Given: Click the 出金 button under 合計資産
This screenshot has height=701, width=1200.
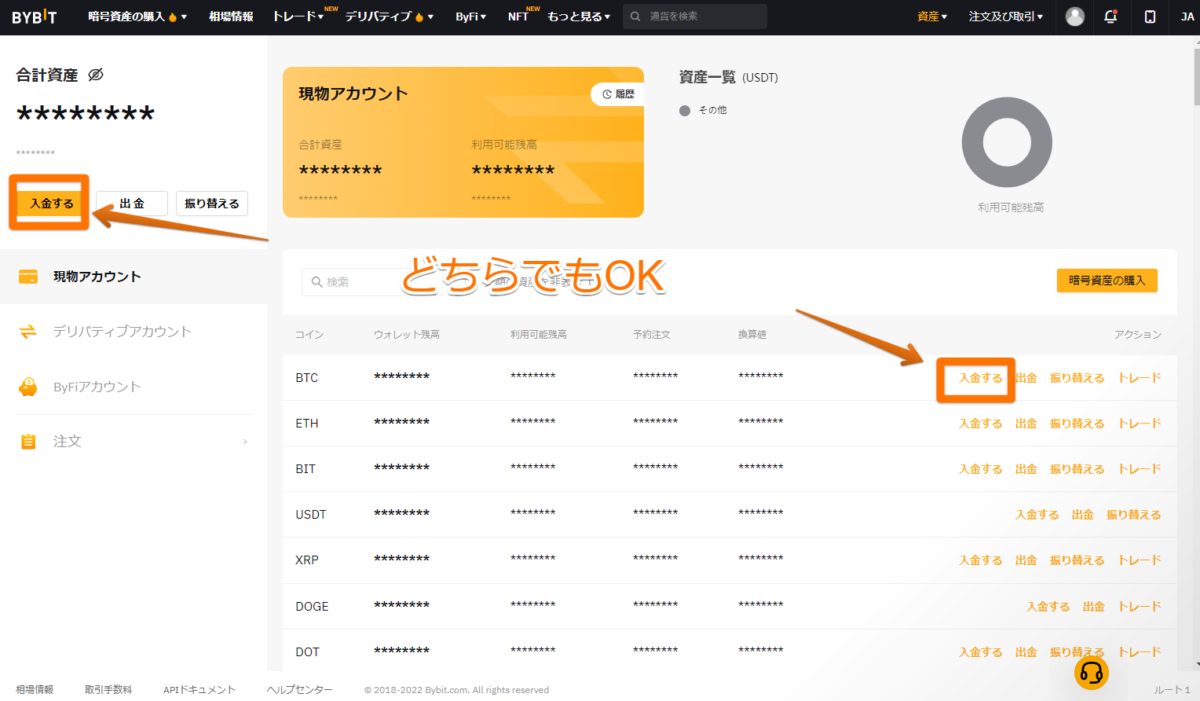Looking at the screenshot, I should point(131,203).
